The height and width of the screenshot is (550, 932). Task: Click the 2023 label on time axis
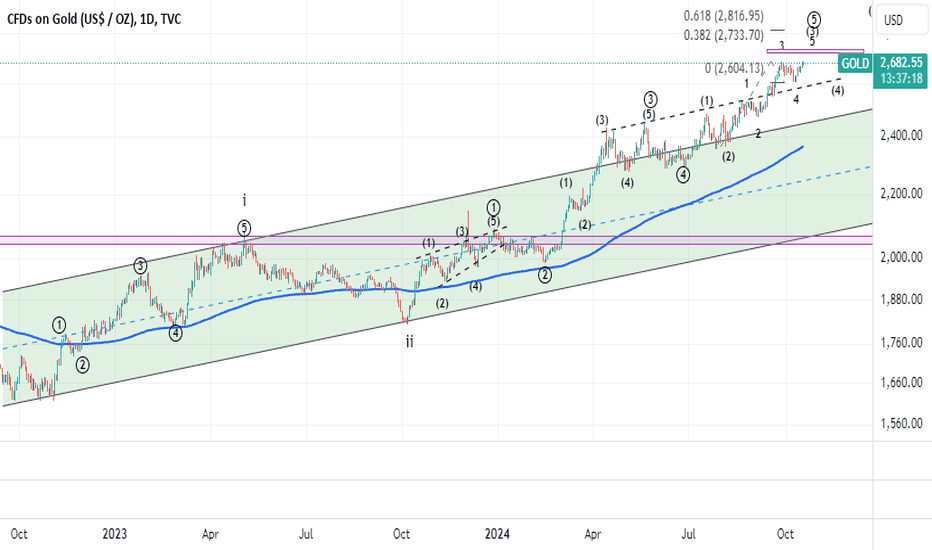[115, 534]
